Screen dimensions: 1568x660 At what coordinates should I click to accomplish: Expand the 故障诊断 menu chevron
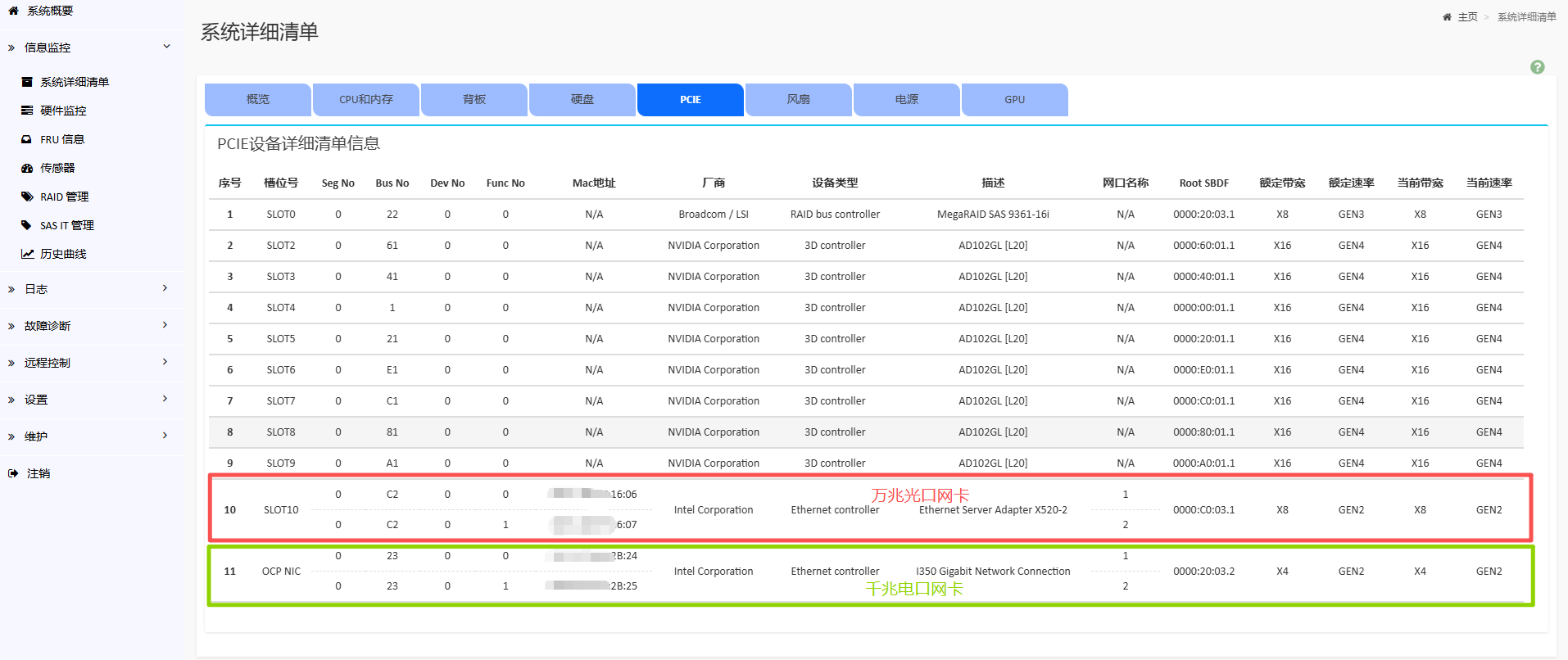pyautogui.click(x=165, y=325)
